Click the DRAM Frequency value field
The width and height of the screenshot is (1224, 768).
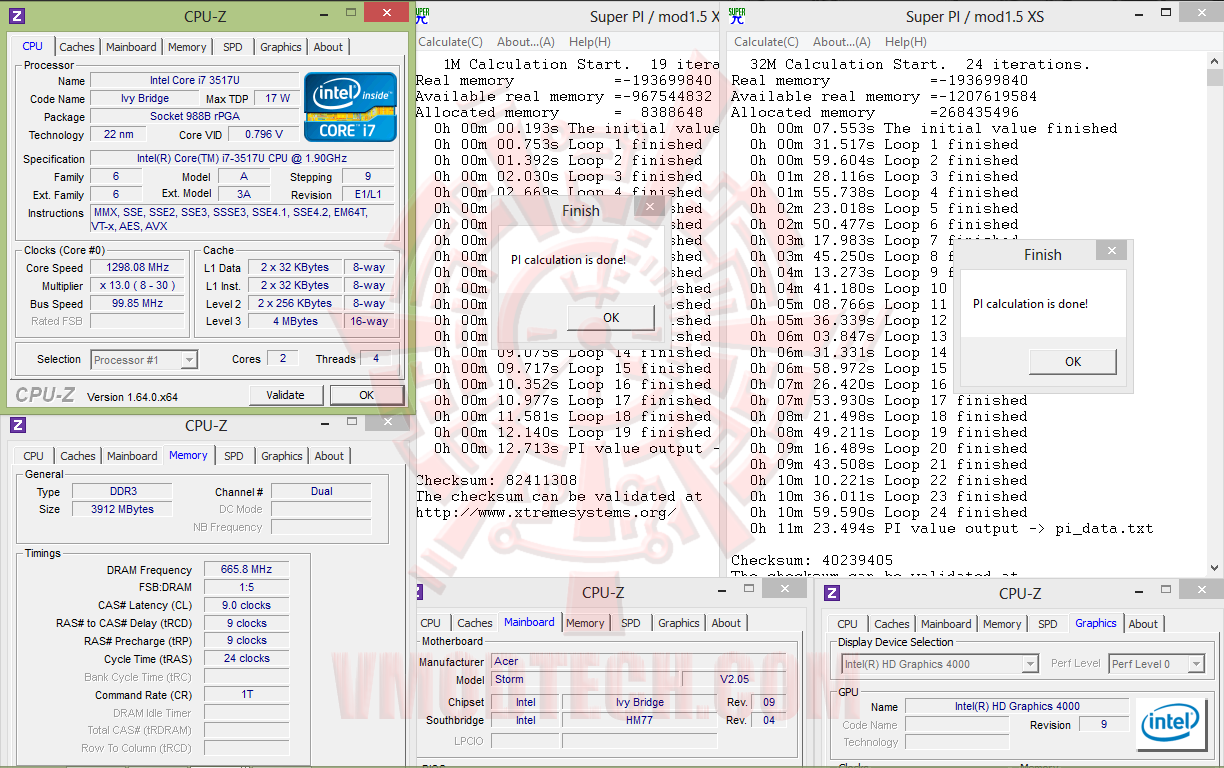246,570
